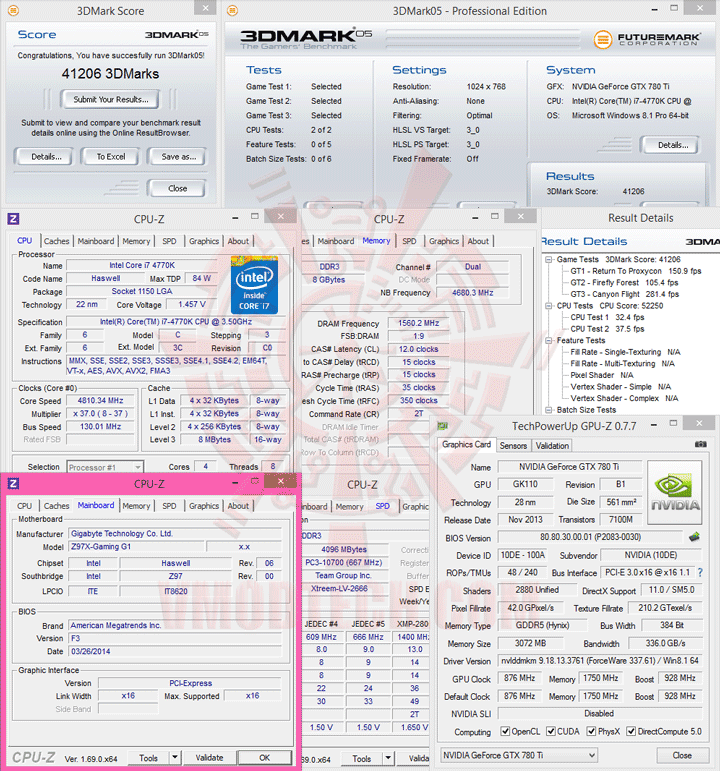720x771 pixels.
Task: Click Details button in 3DMark Score window
Action: click(x=46, y=157)
